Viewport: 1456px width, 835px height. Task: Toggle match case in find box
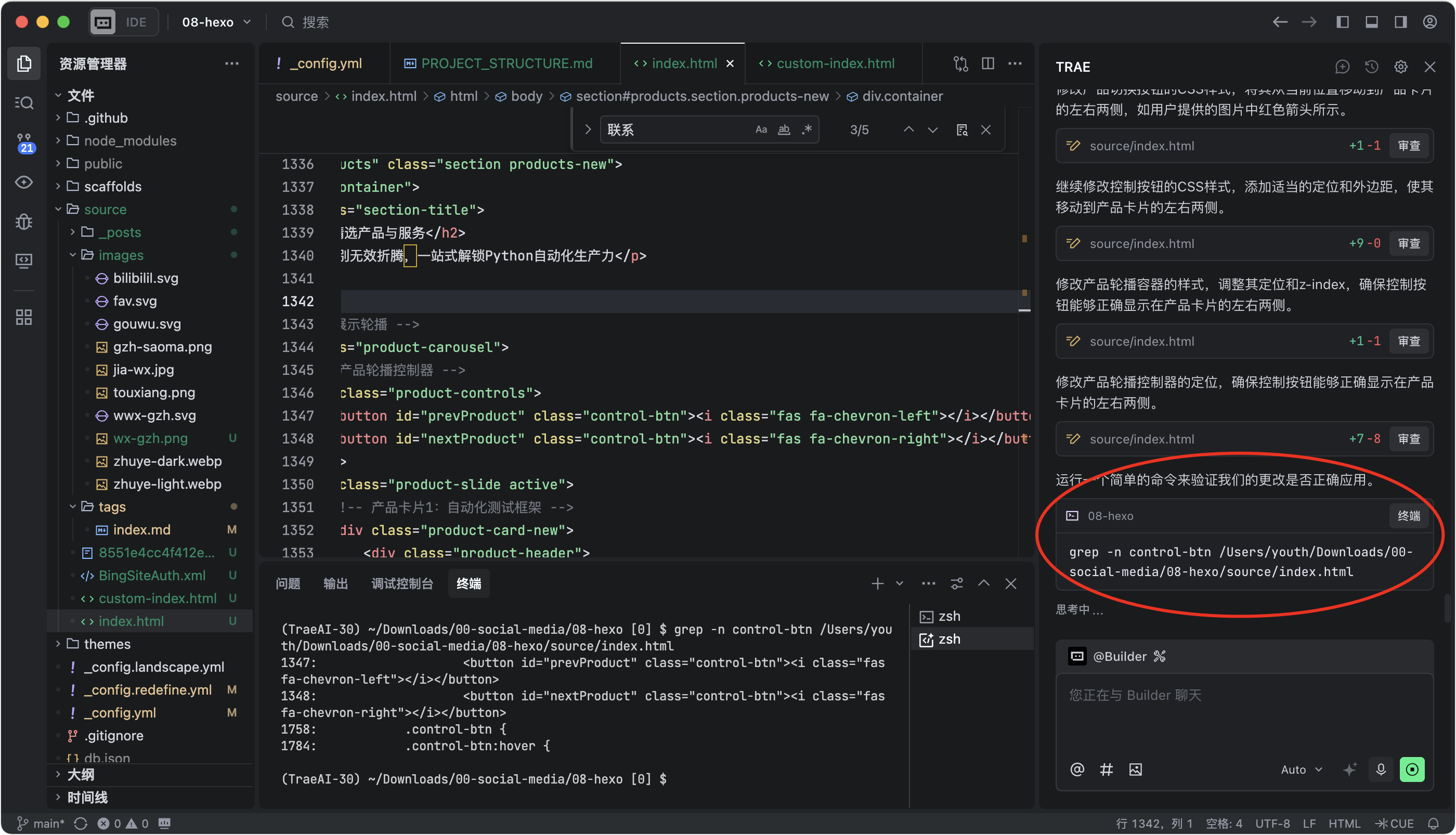pos(761,129)
